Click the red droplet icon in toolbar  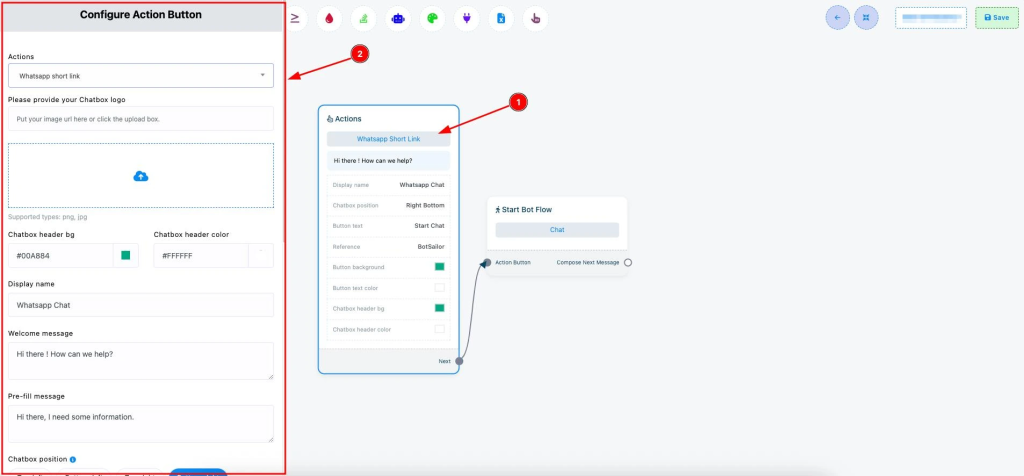[x=328, y=18]
